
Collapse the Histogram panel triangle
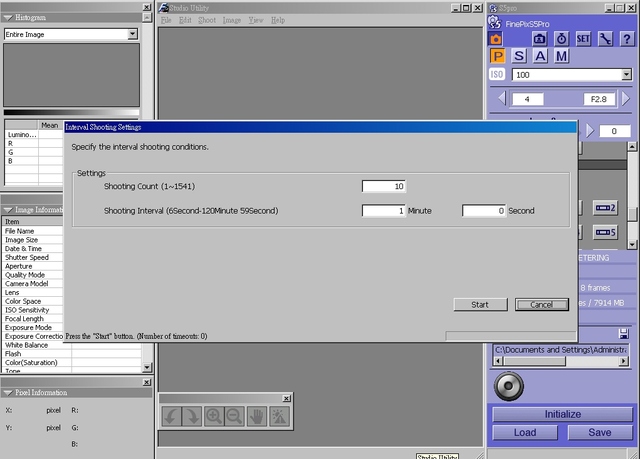(x=8, y=18)
